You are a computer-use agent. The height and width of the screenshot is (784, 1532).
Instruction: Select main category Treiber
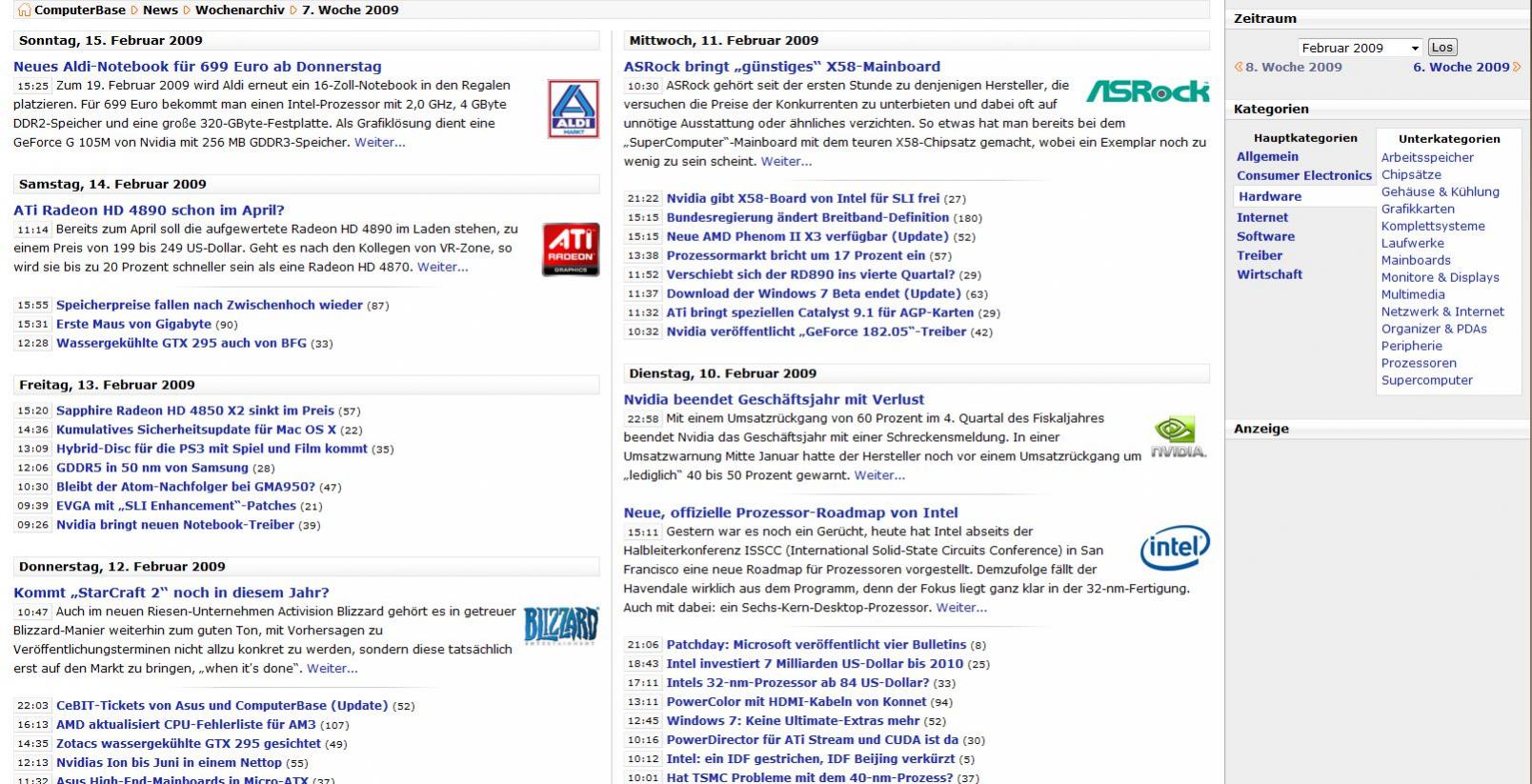click(1260, 255)
